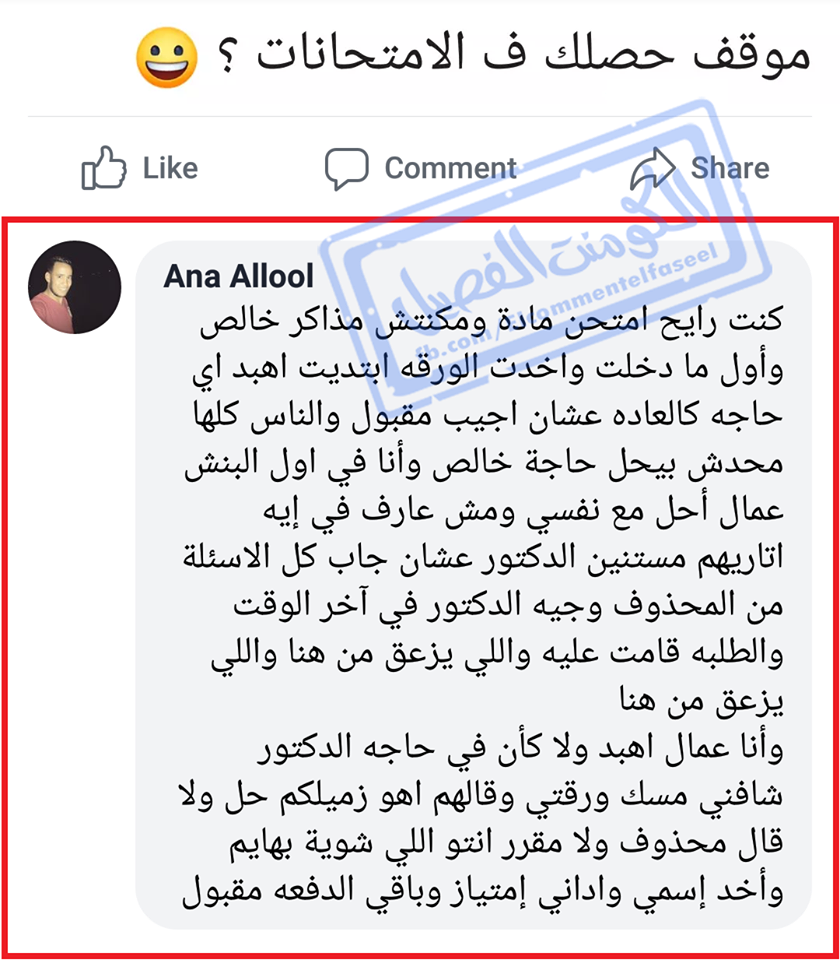Click the comment line starting وأنا عمال اهبد
Screen dimensions: 840x960
[x=520, y=749]
